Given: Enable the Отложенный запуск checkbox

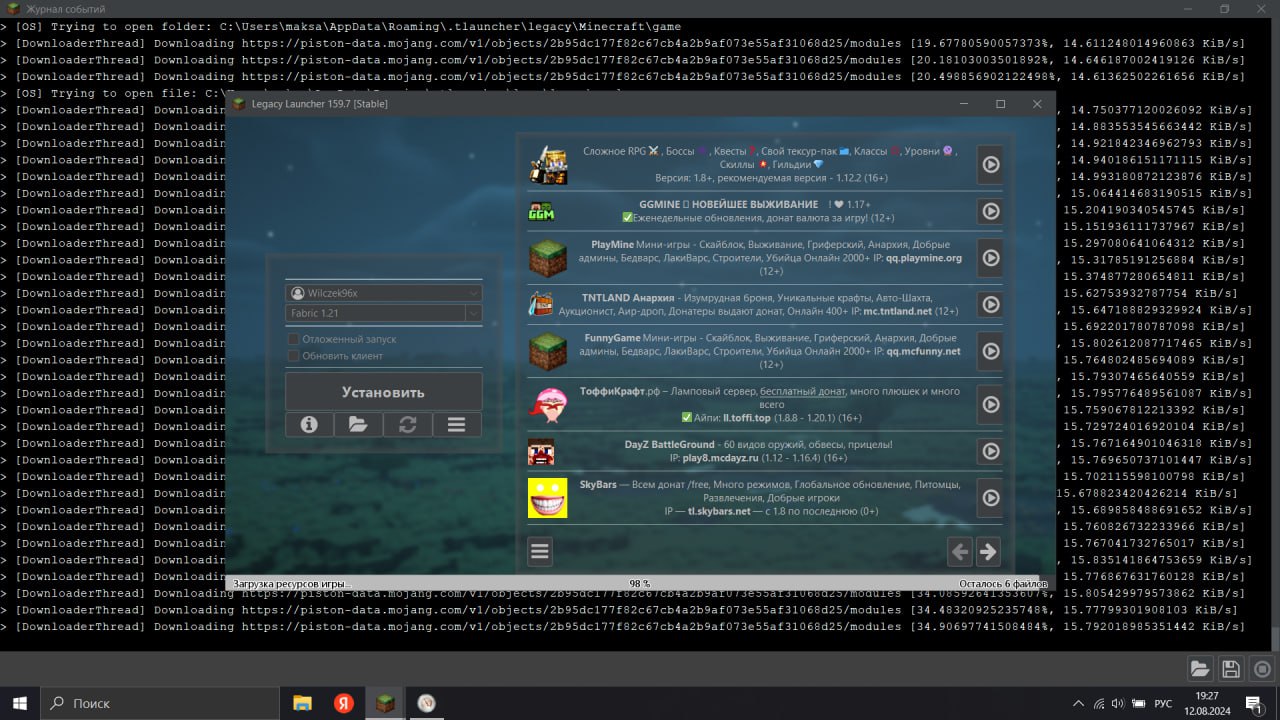Looking at the screenshot, I should (294, 339).
